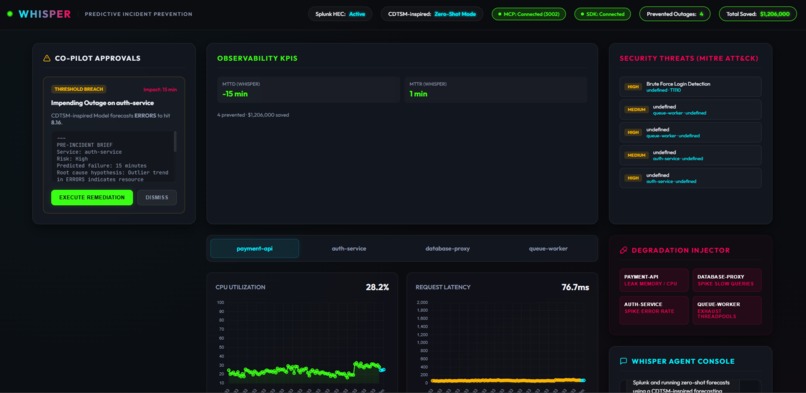806x393 pixels.
Task: Click the Execute Remediation button
Action: [x=92, y=197]
